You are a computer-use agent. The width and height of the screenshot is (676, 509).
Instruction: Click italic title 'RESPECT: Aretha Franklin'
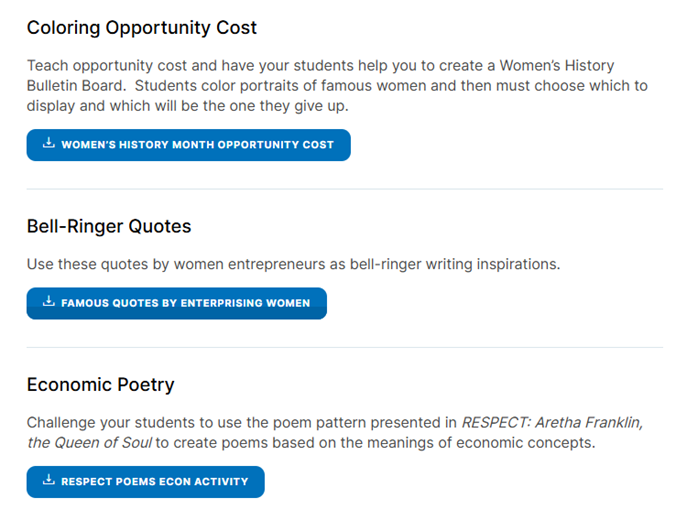(551, 423)
